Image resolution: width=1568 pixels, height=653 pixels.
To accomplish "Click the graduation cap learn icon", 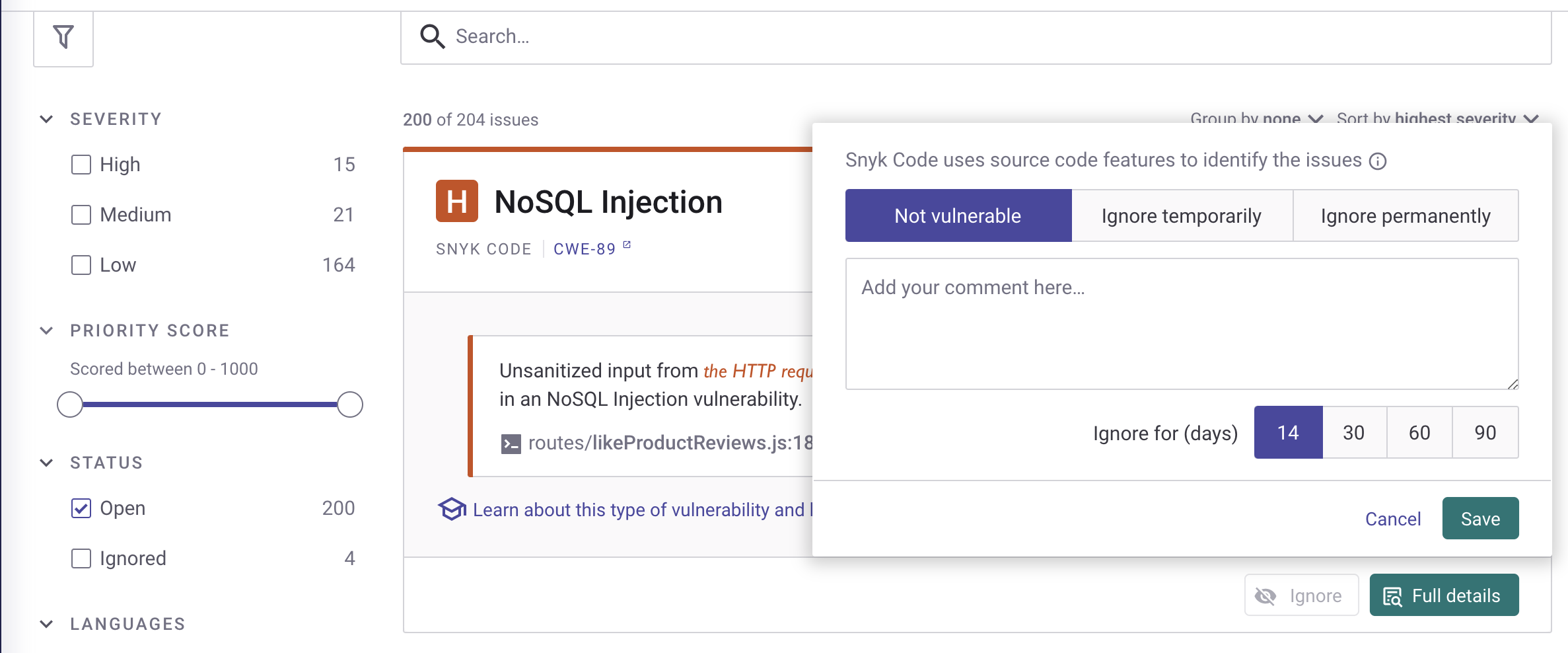I will (452, 509).
